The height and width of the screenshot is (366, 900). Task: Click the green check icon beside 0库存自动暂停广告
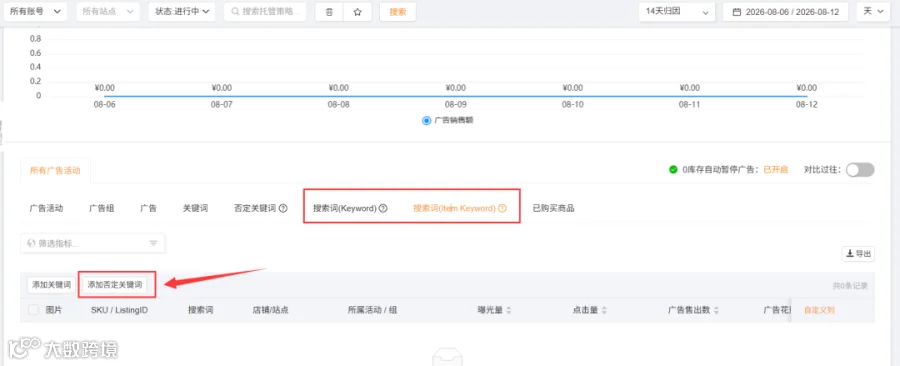click(x=673, y=170)
